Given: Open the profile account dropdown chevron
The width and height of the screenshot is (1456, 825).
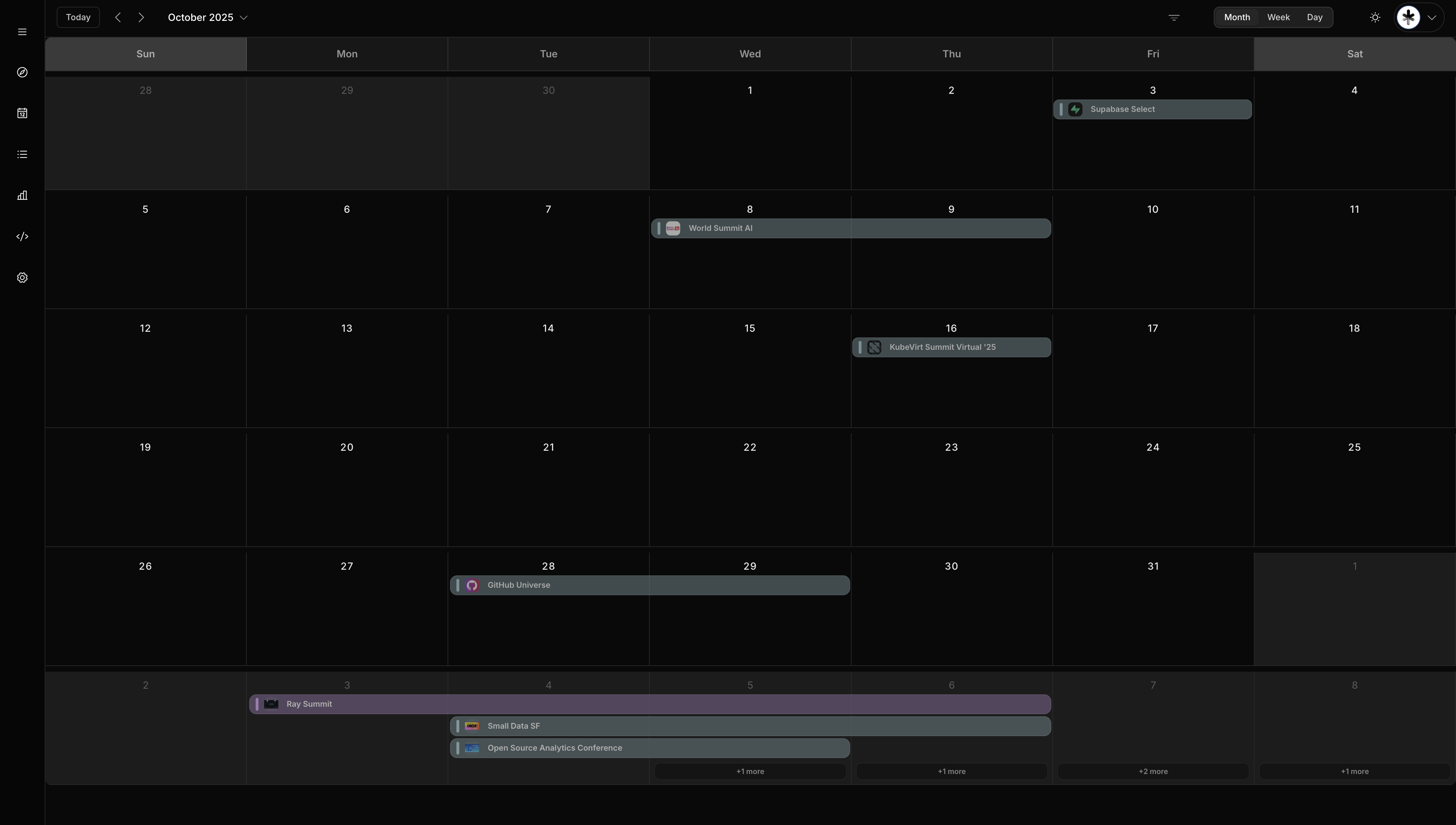Looking at the screenshot, I should tap(1433, 17).
